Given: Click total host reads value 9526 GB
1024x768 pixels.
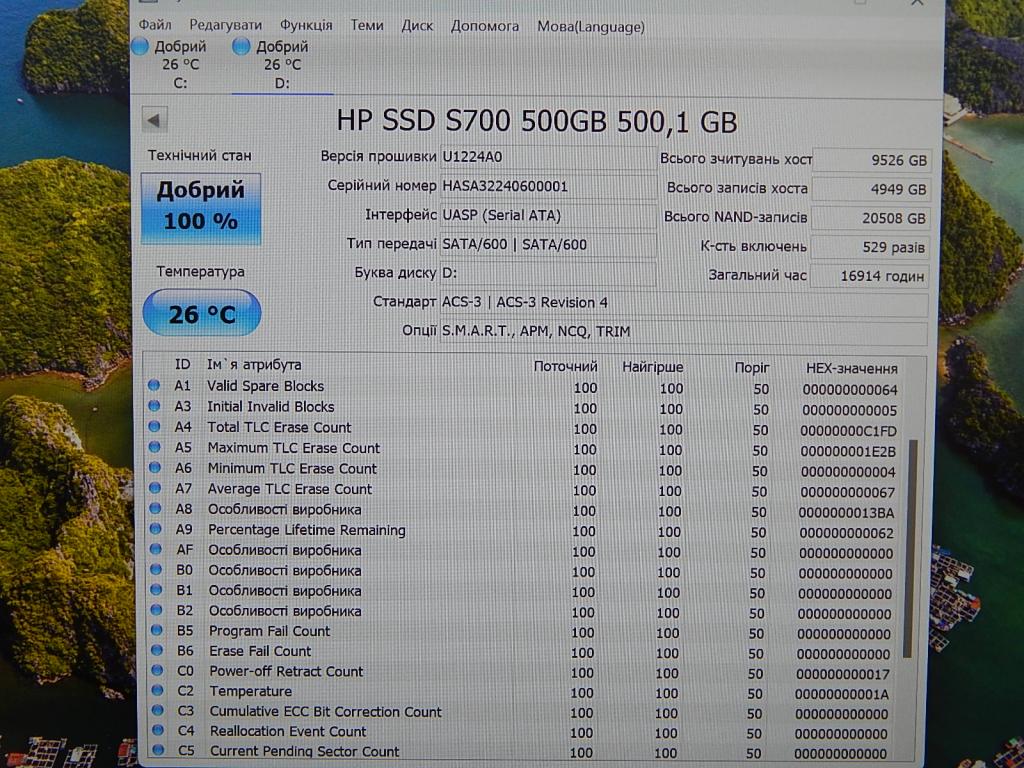Looking at the screenshot, I should 871,160.
